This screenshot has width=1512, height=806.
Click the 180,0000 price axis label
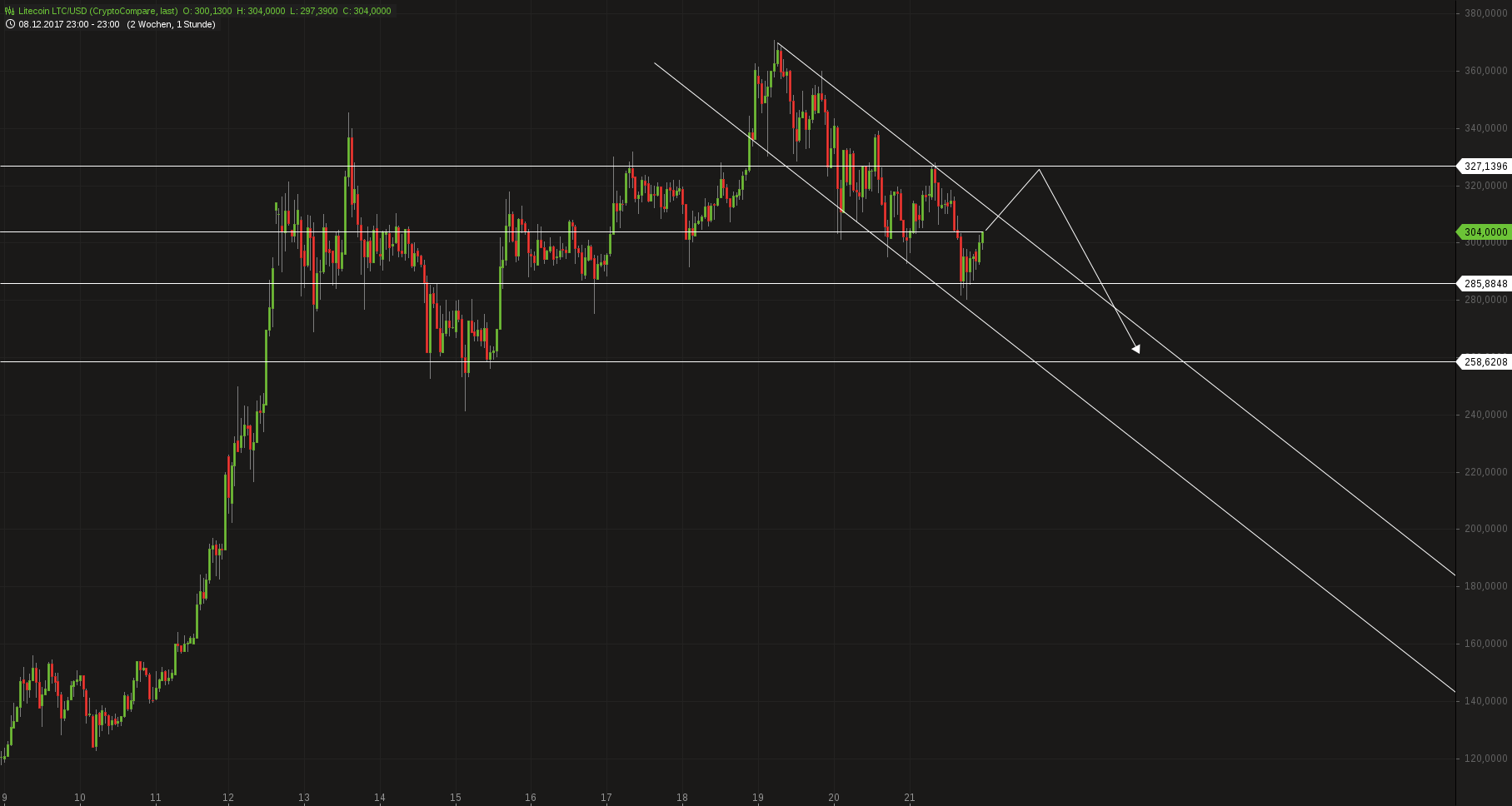coord(1486,586)
